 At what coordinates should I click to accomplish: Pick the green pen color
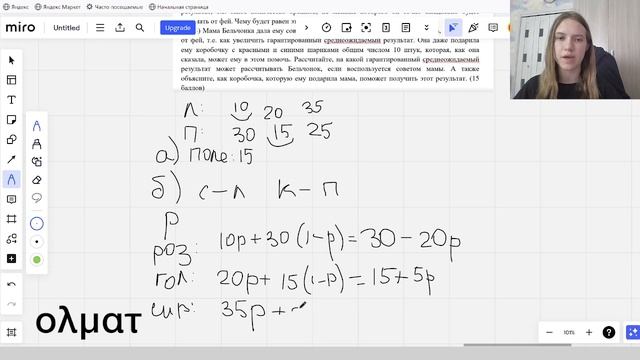[x=37, y=260]
